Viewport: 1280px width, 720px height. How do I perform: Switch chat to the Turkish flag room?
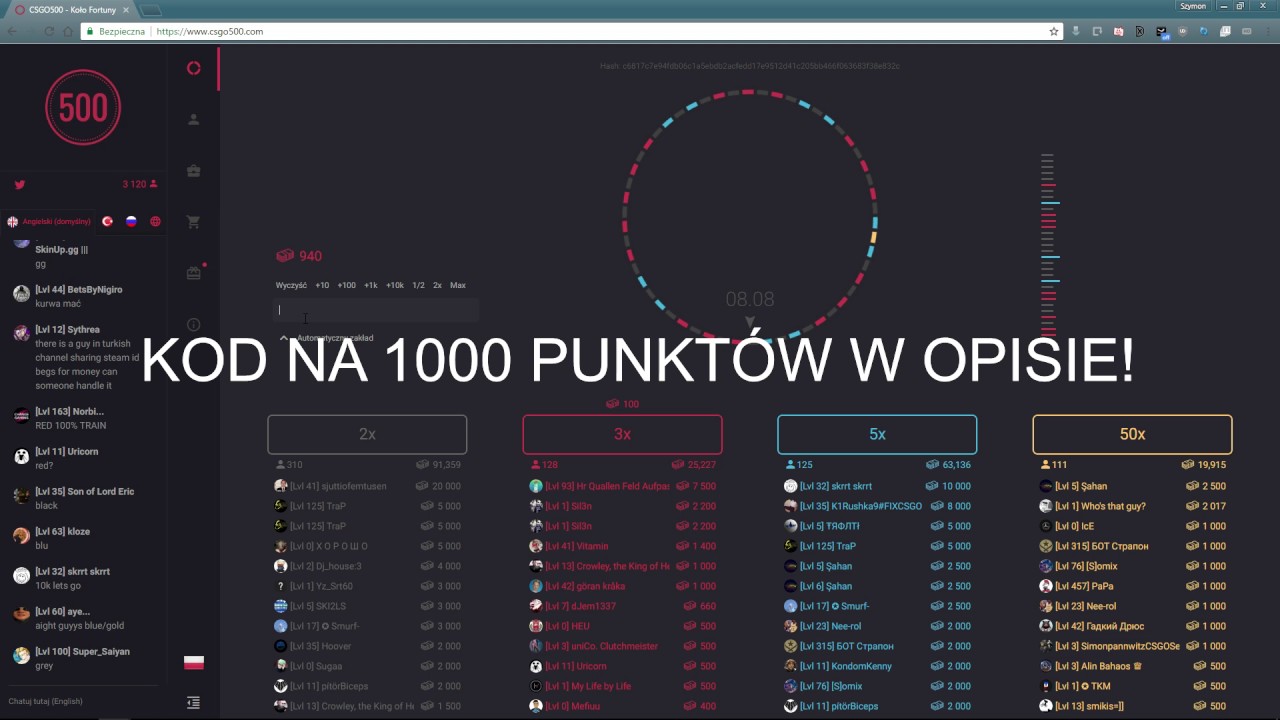pos(107,222)
